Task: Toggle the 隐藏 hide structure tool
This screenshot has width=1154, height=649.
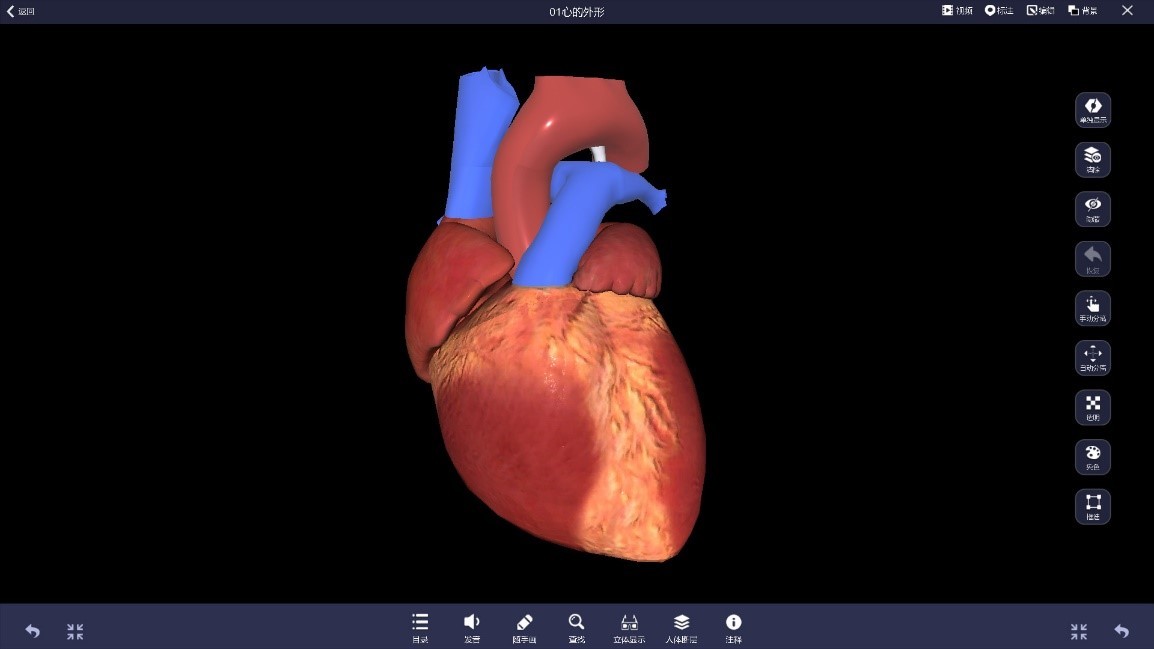Action: pos(1093,209)
